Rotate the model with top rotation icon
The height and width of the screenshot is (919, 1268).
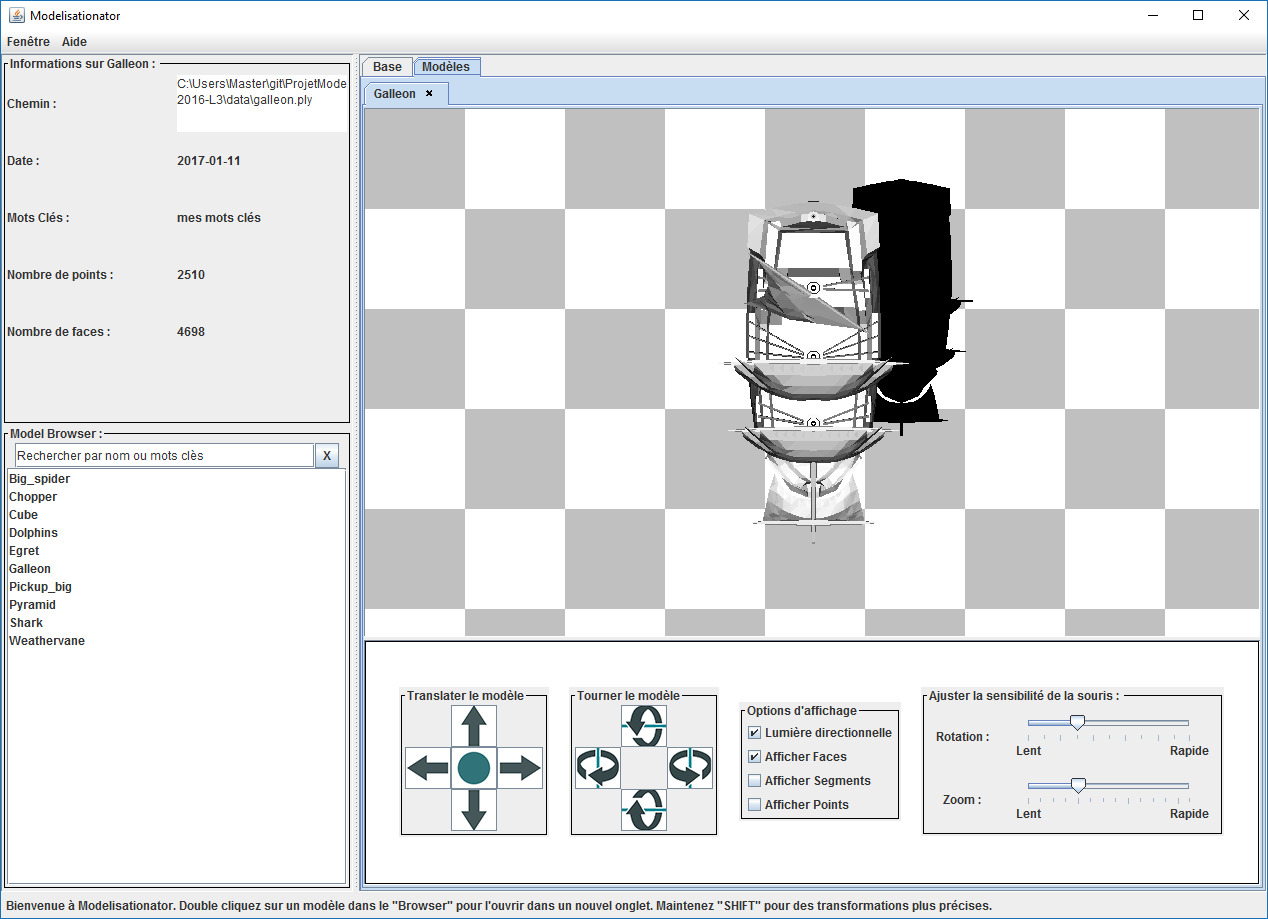[644, 726]
